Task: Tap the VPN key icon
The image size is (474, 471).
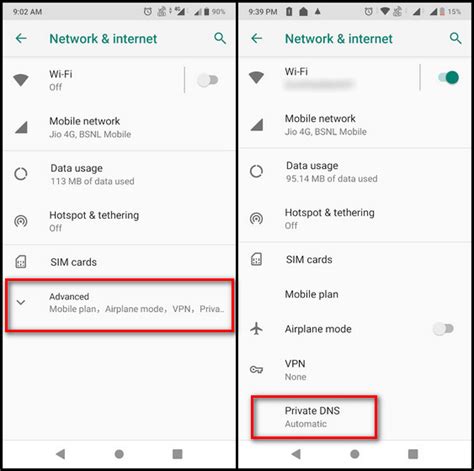Action: point(256,369)
